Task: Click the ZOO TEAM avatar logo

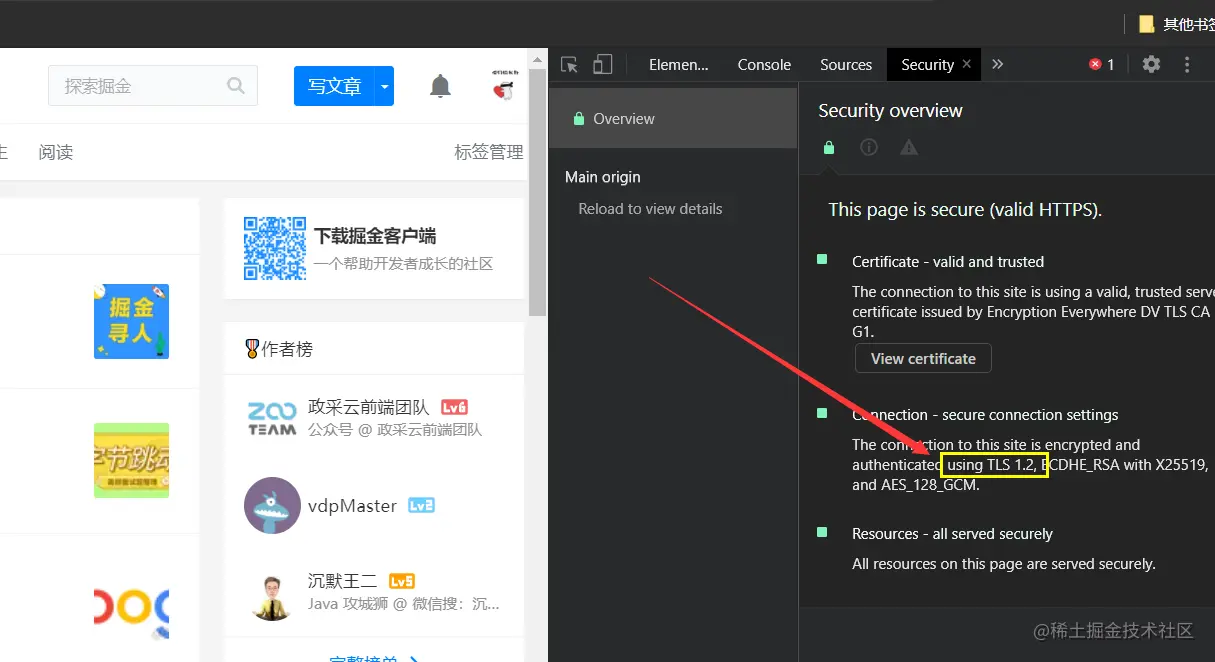Action: tap(272, 418)
